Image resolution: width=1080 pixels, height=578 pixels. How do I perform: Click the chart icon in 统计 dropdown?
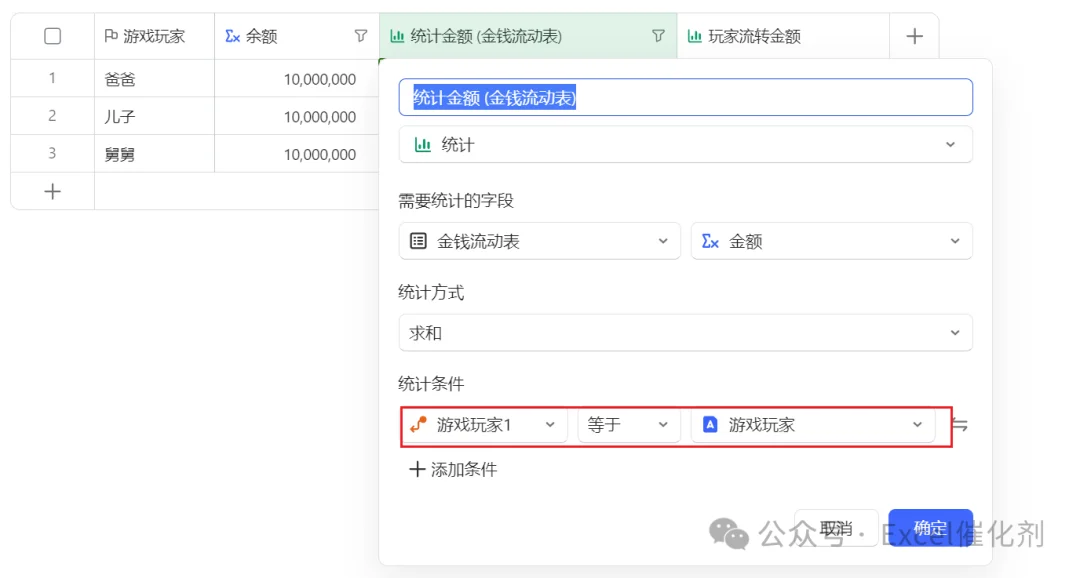pyautogui.click(x=422, y=145)
